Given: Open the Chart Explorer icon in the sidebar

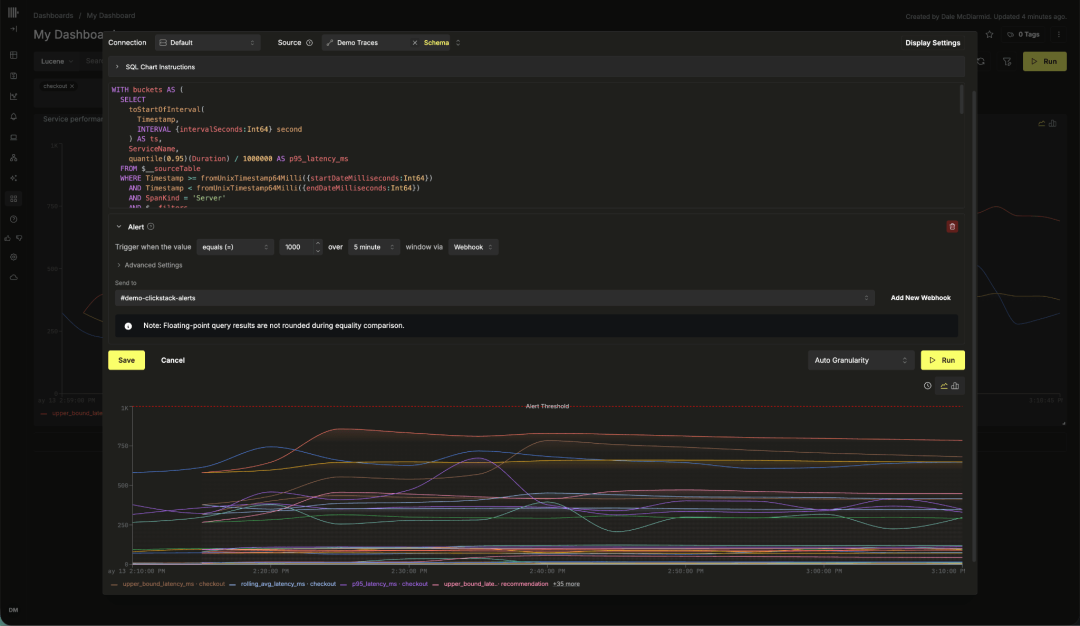Looking at the screenshot, I should 13,96.
